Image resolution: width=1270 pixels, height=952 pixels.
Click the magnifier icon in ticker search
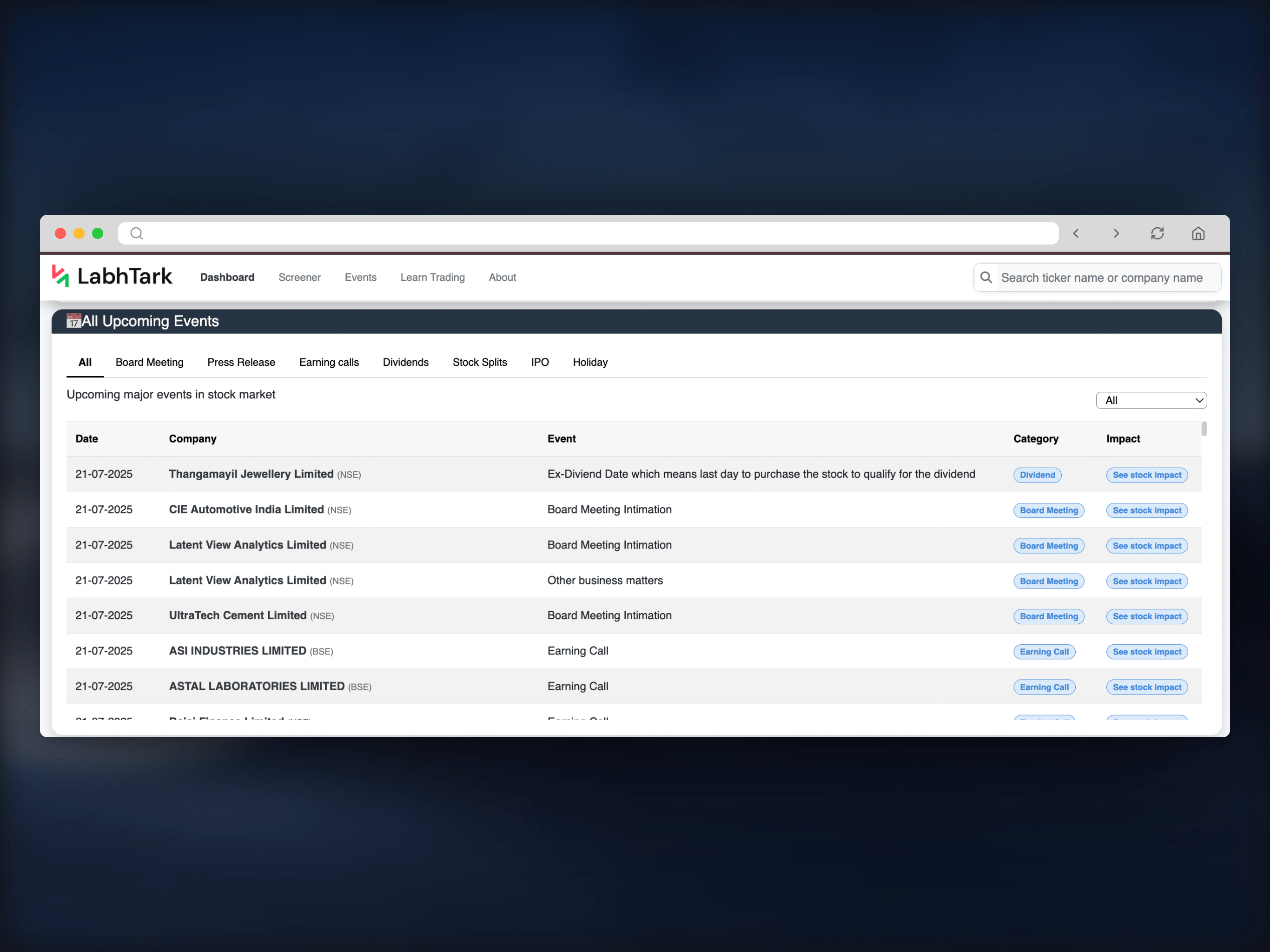(x=986, y=278)
